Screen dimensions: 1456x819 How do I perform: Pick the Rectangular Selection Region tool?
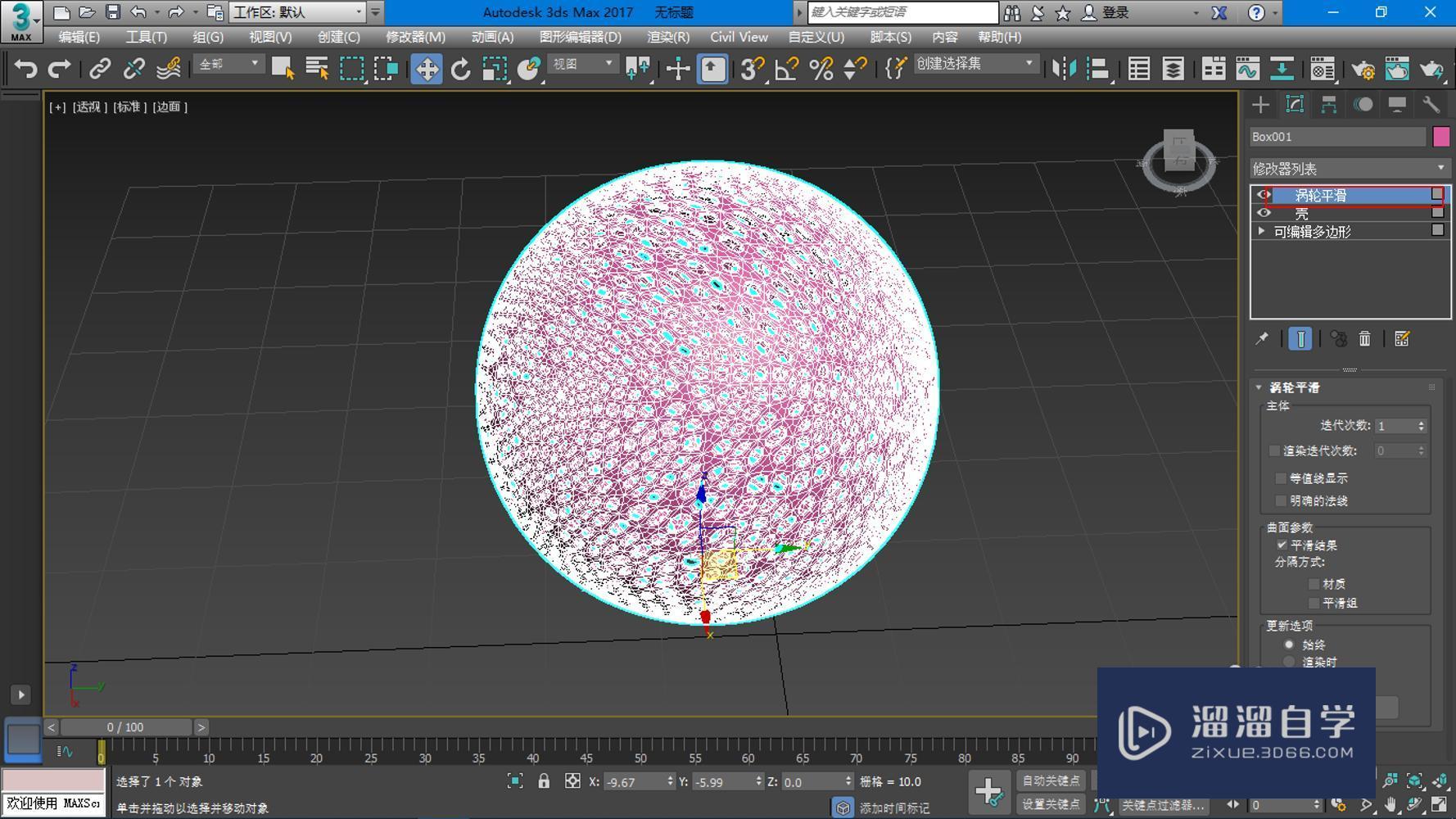351,69
